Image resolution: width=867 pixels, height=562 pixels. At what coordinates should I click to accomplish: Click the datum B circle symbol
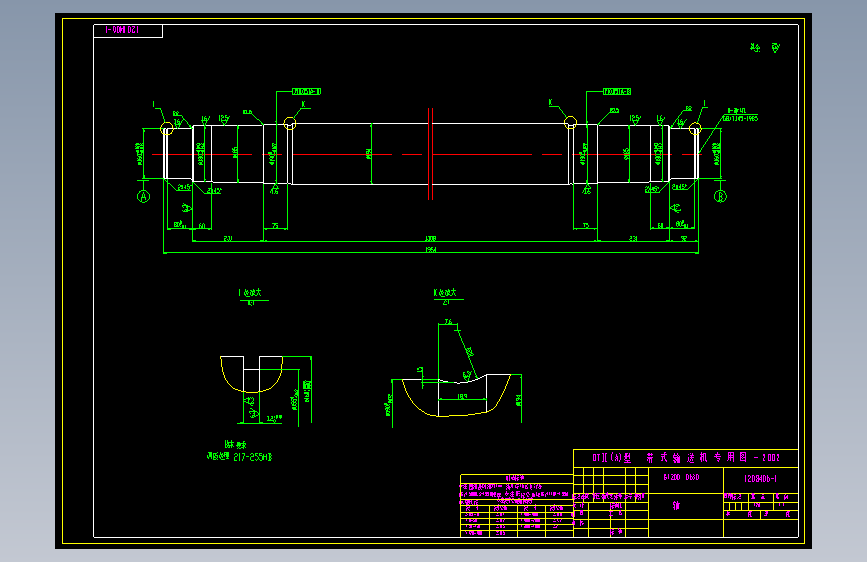point(720,196)
